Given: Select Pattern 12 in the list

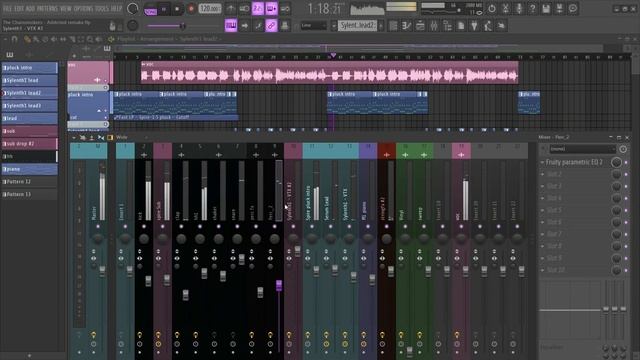Looking at the screenshot, I should click(x=29, y=182).
